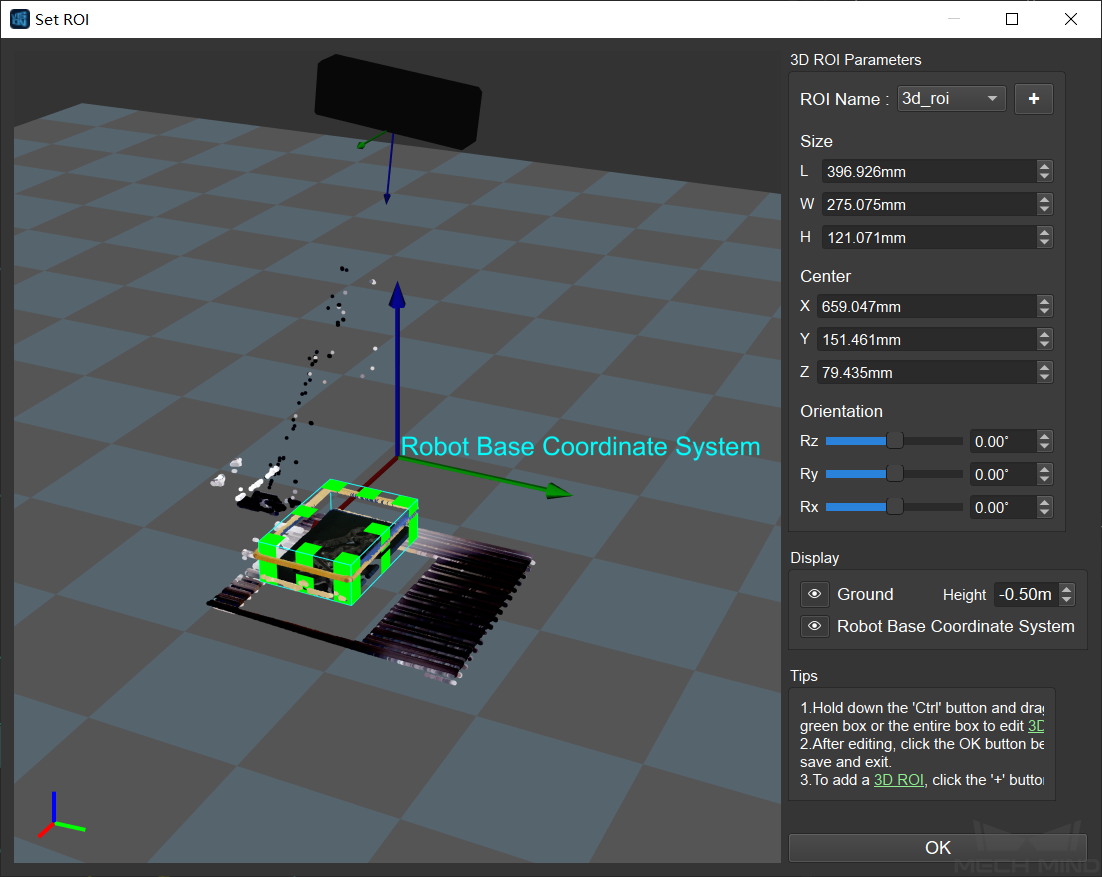Click OK to save the ROI
The height and width of the screenshot is (877, 1102).
point(937,847)
